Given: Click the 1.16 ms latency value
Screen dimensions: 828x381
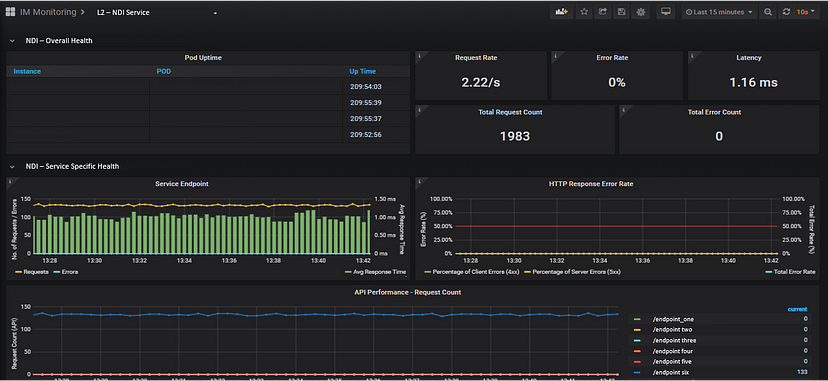Looking at the screenshot, I should click(x=753, y=82).
